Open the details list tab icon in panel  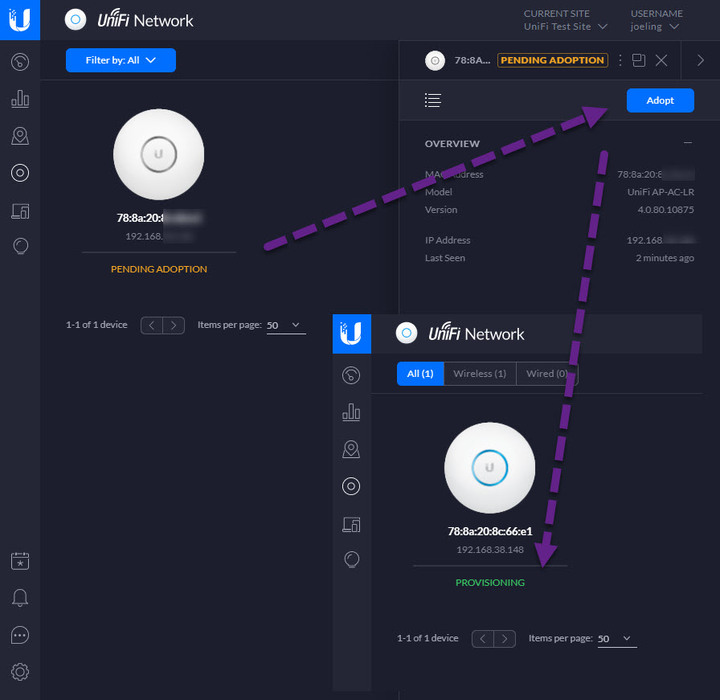coord(433,100)
